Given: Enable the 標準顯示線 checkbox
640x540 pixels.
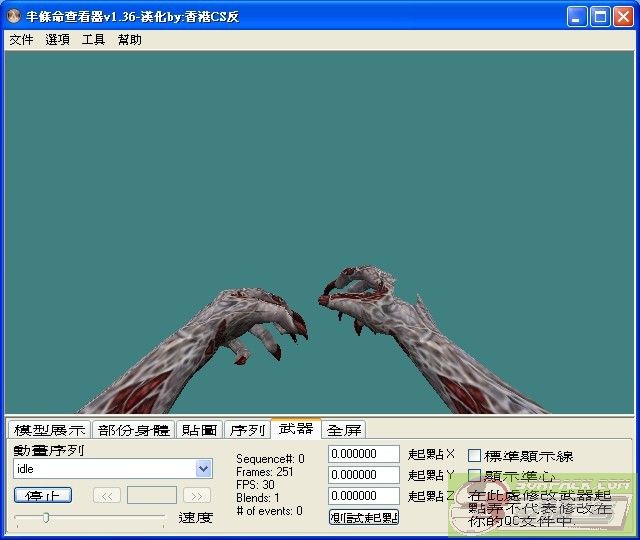Looking at the screenshot, I should tap(475, 456).
